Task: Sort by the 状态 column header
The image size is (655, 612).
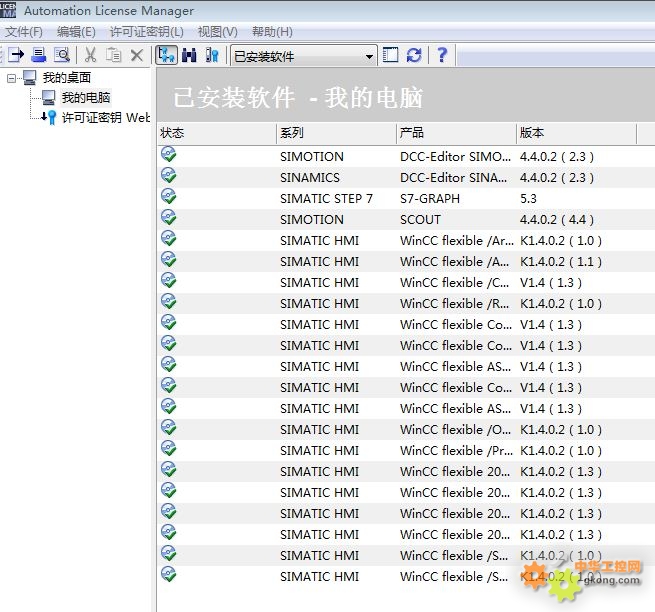Action: click(x=217, y=133)
